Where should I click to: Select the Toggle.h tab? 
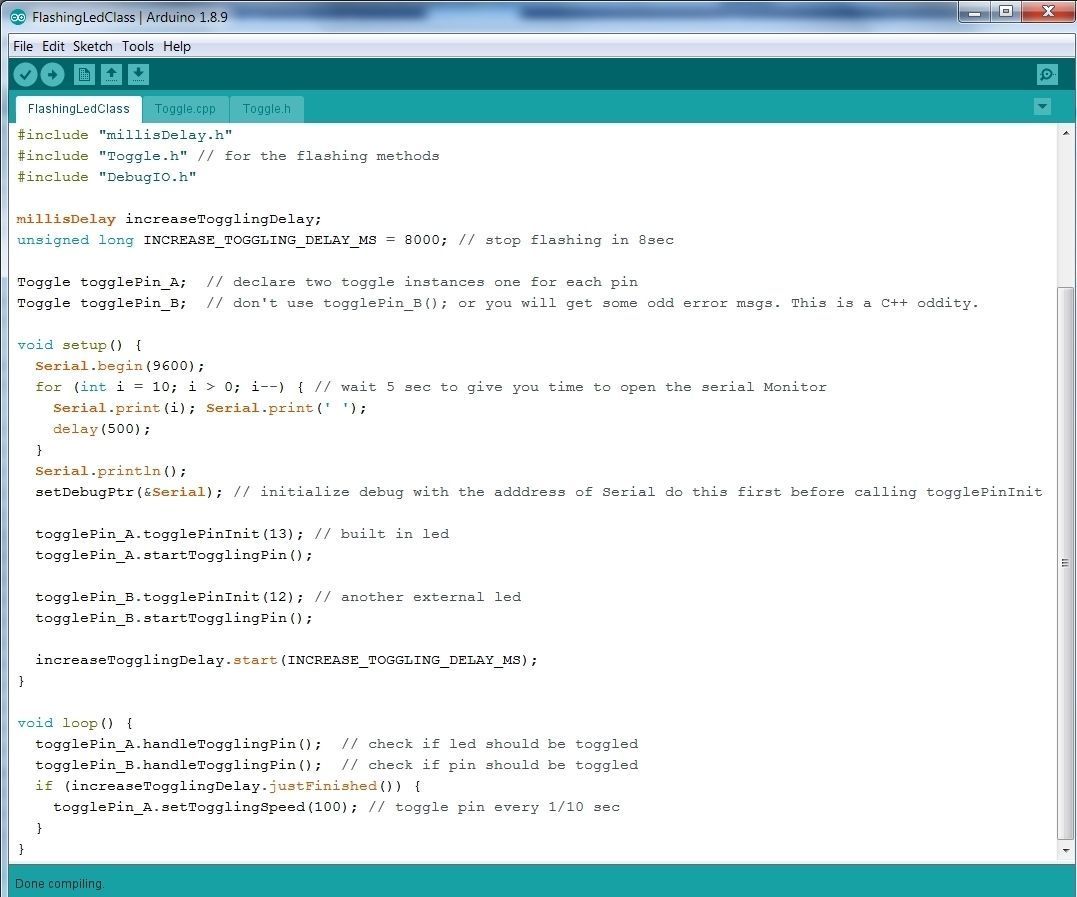(266, 108)
